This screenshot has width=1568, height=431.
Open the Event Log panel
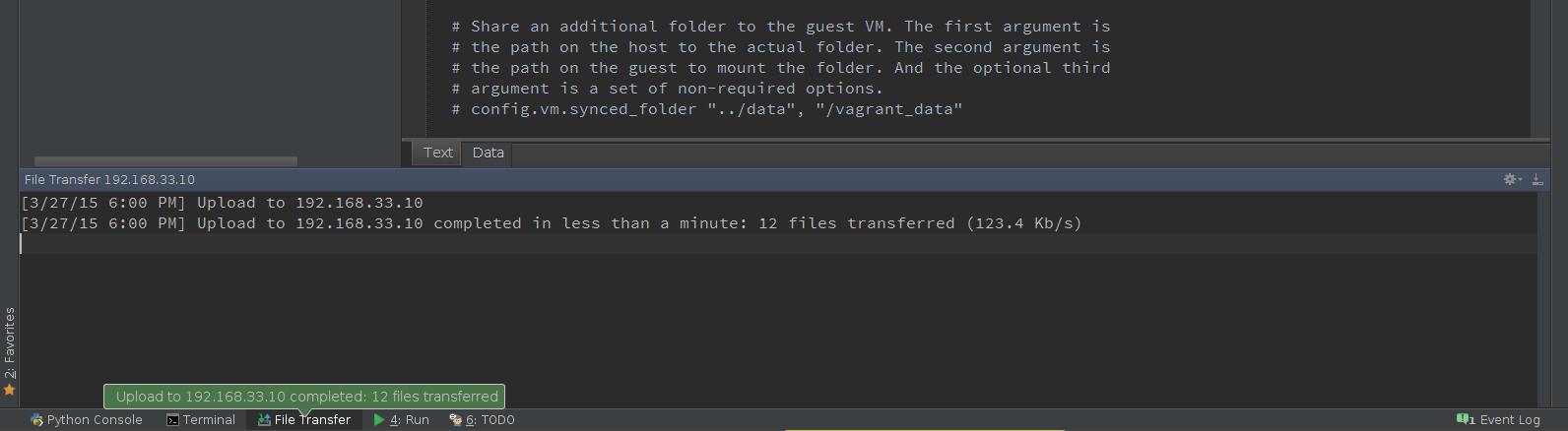tap(1498, 420)
